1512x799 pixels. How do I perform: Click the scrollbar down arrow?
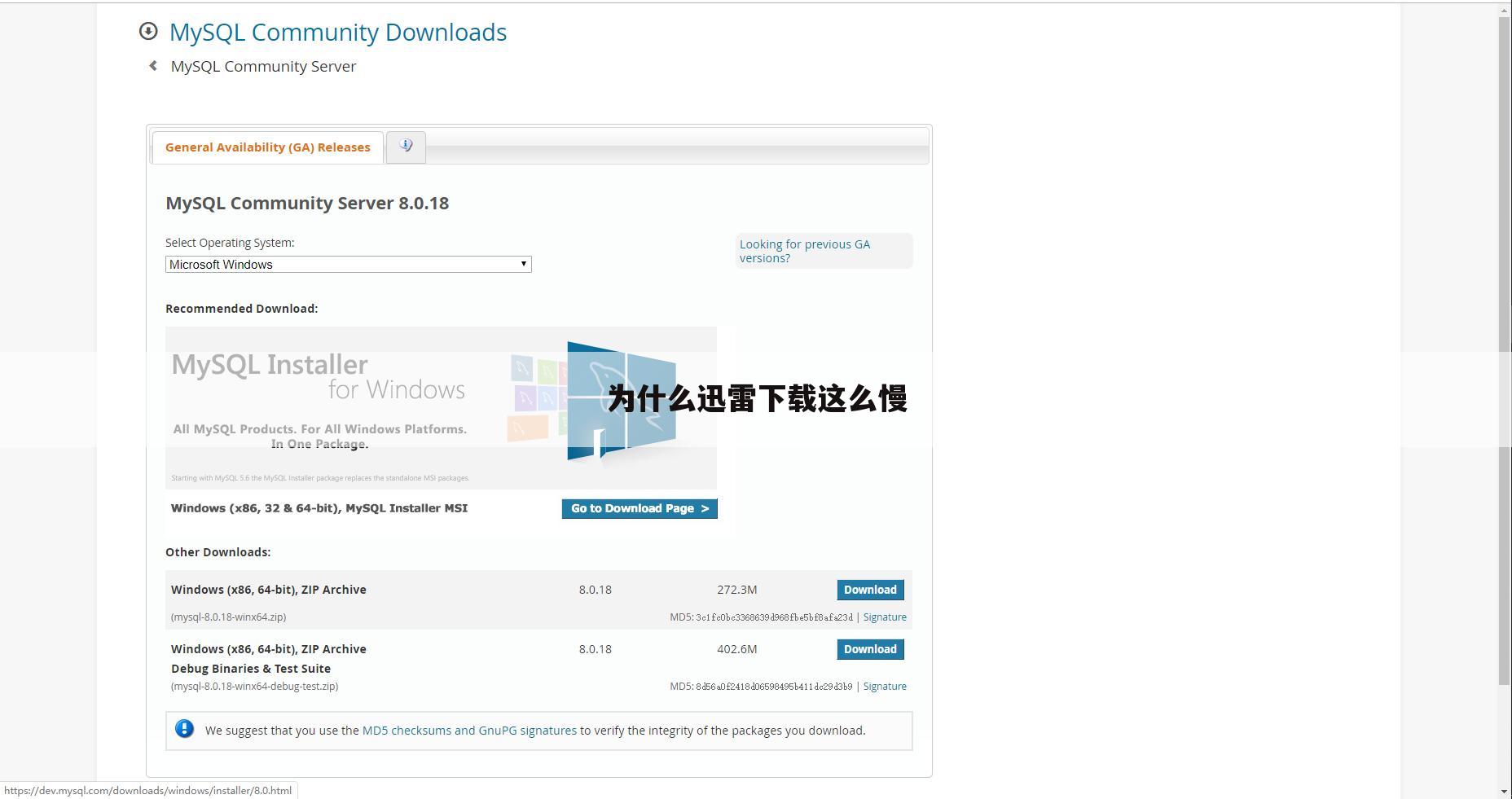1505,790
